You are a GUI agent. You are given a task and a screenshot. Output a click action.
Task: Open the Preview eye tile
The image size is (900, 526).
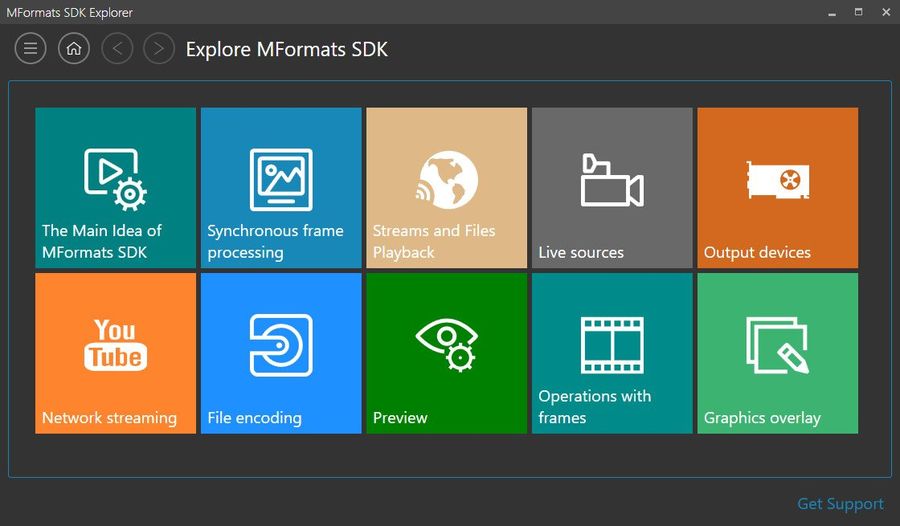coord(446,353)
